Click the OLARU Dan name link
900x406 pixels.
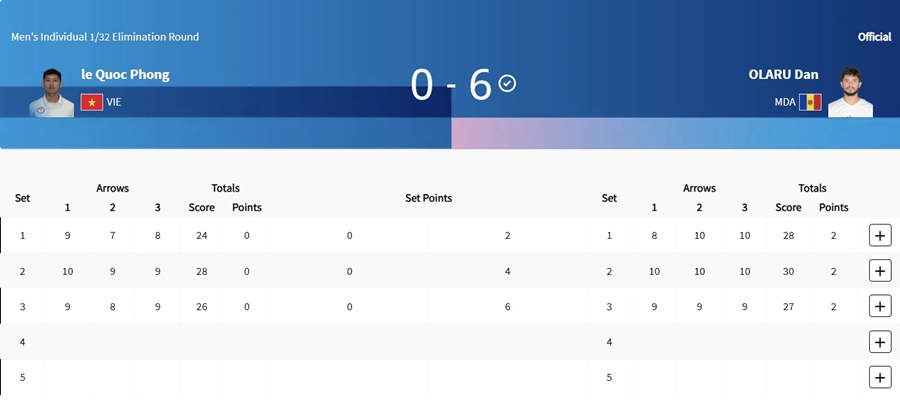click(x=783, y=75)
